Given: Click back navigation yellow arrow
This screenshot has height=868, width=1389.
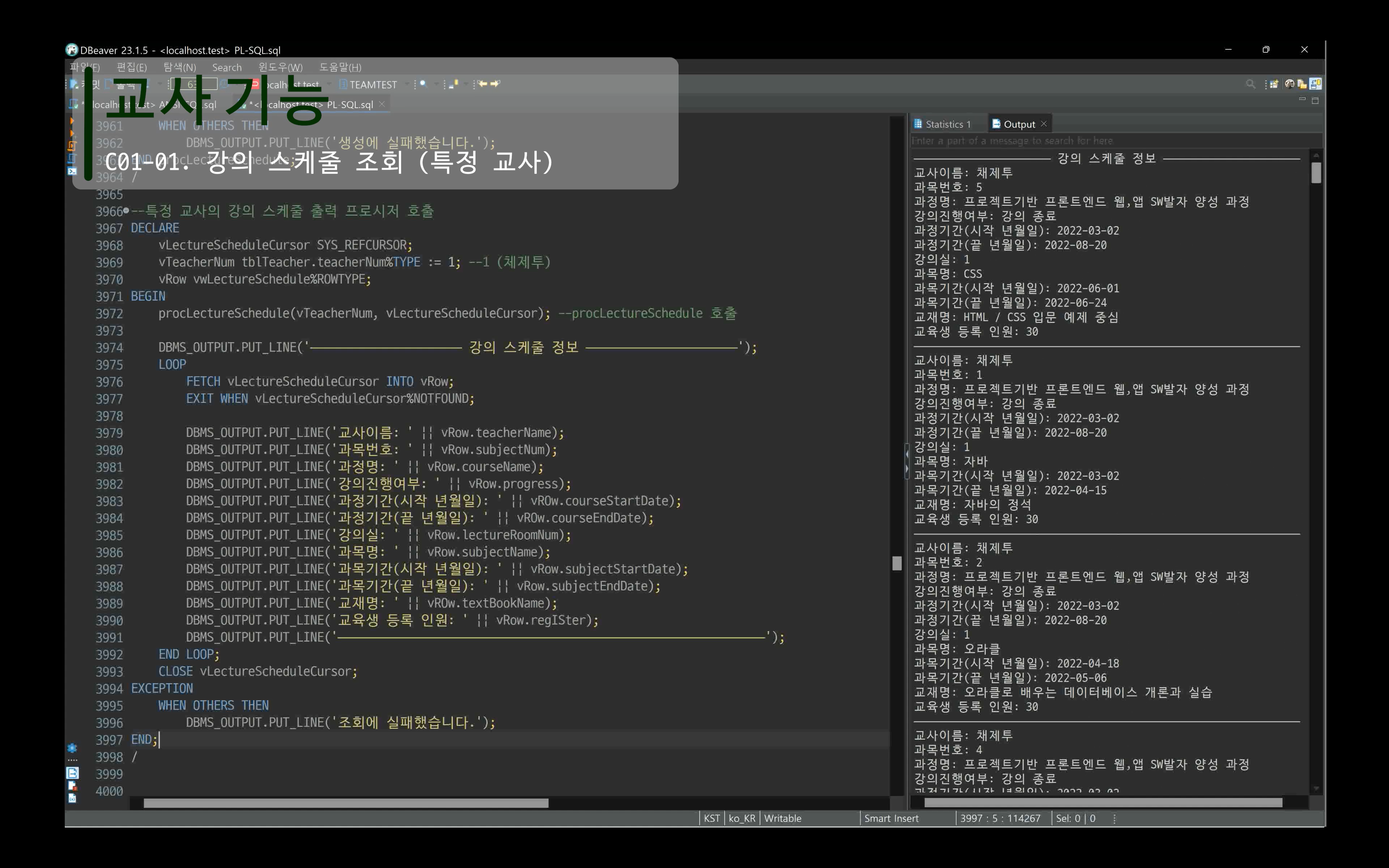Looking at the screenshot, I should (483, 84).
